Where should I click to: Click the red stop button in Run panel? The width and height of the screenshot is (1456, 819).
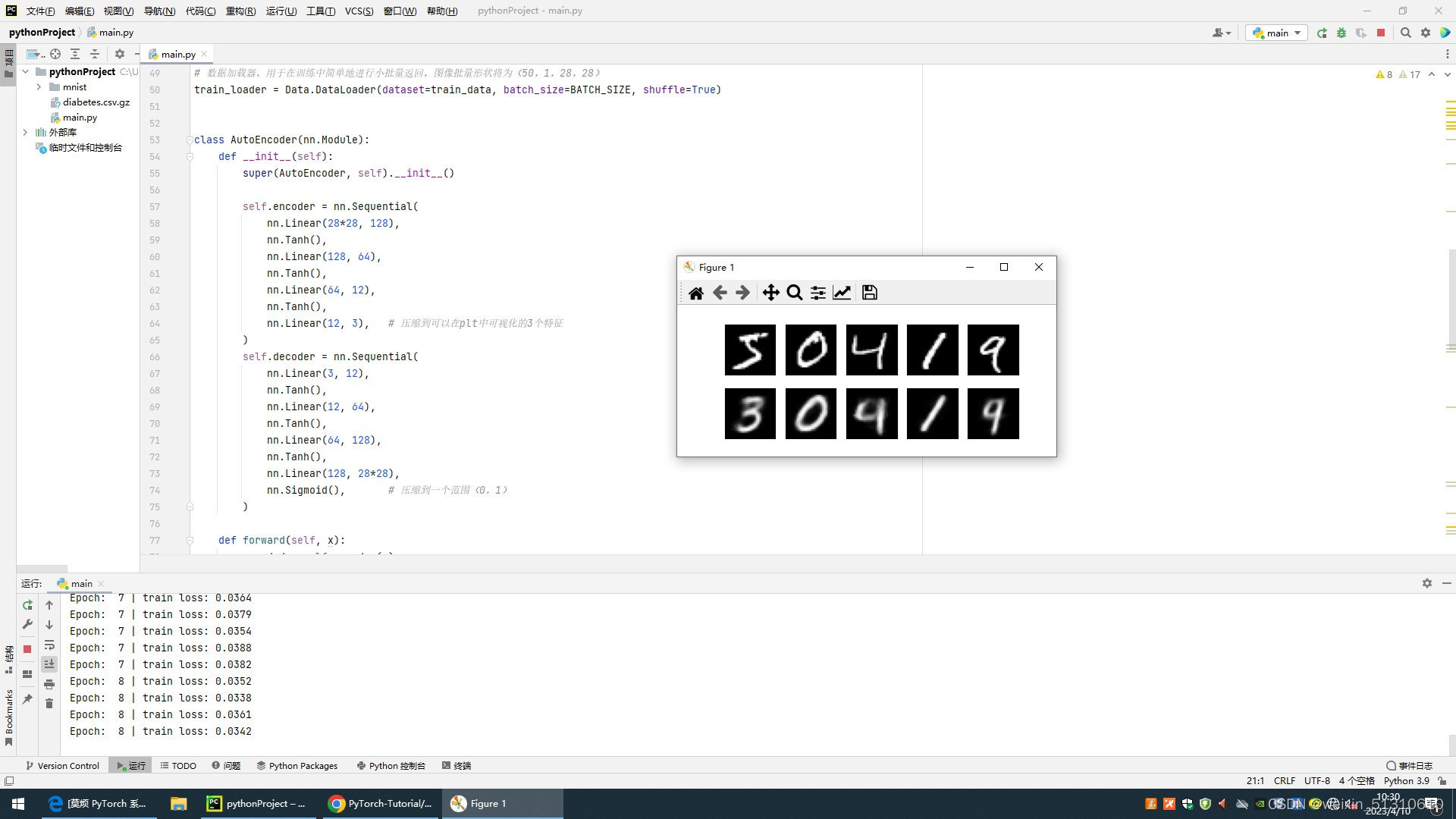pyautogui.click(x=27, y=649)
